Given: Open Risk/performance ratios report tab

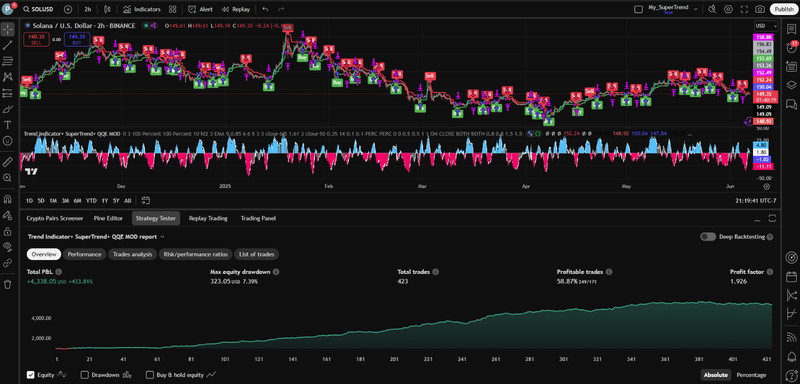Looking at the screenshot, I should coord(196,254).
